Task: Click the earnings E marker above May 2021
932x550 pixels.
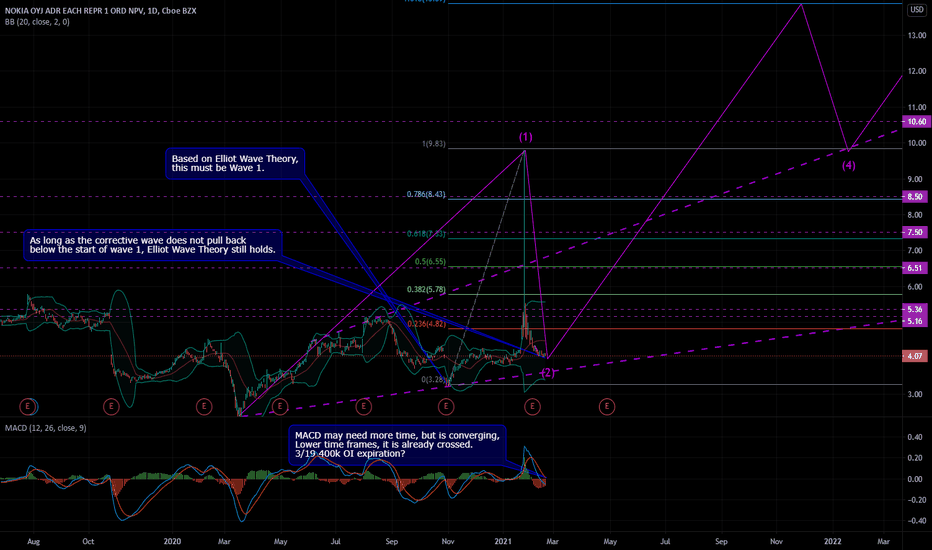Action: click(x=607, y=407)
